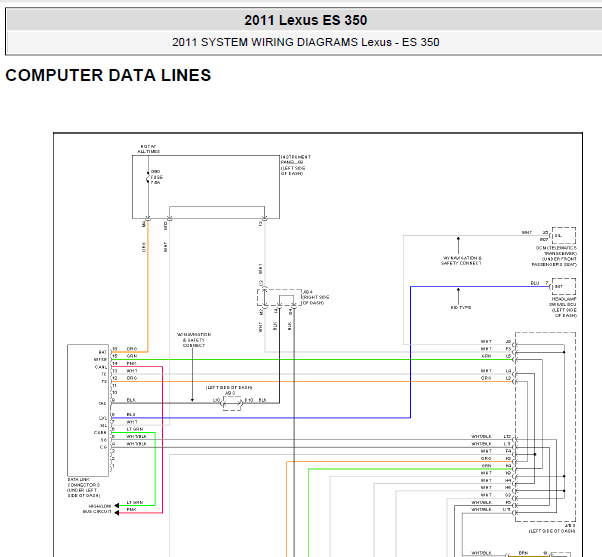The height and width of the screenshot is (557, 602).
Task: Click the 'W/O NAVIGATION & SAFETY CONNECT' note
Action: (x=194, y=340)
